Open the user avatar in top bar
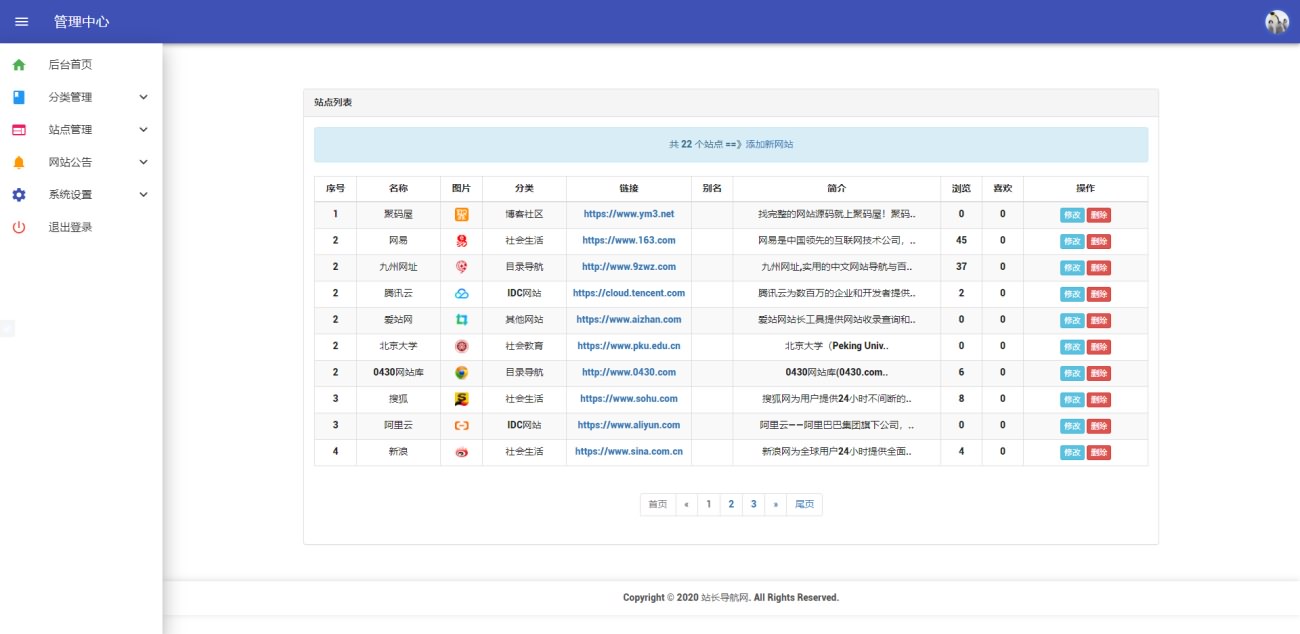Image resolution: width=1300 pixels, height=634 pixels. click(x=1277, y=22)
